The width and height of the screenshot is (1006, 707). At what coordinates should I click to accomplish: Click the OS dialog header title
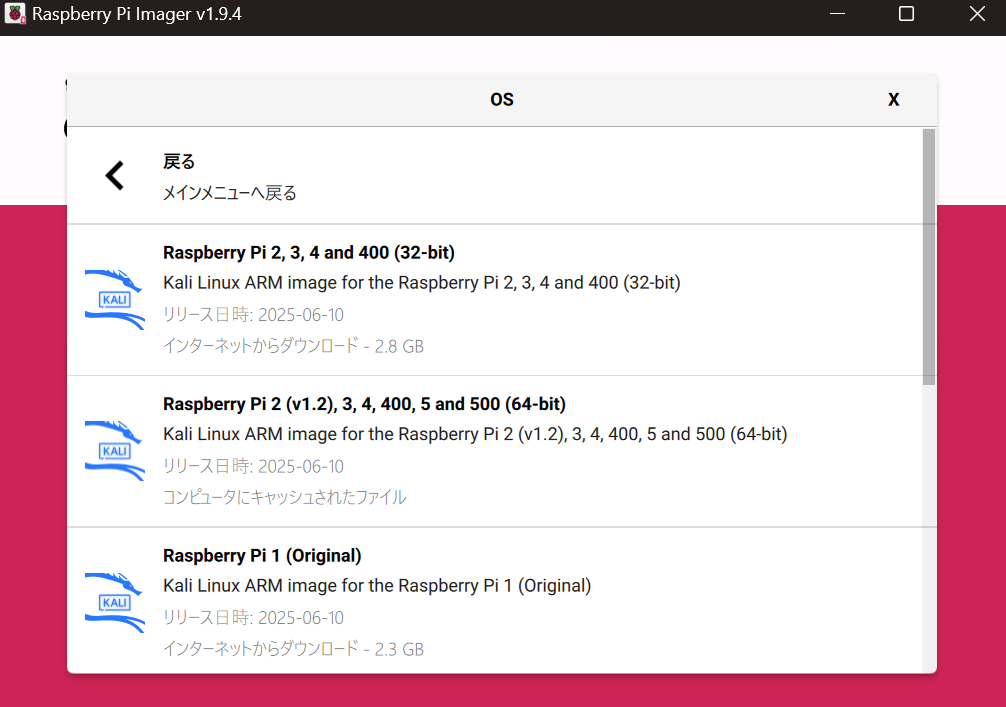click(502, 99)
